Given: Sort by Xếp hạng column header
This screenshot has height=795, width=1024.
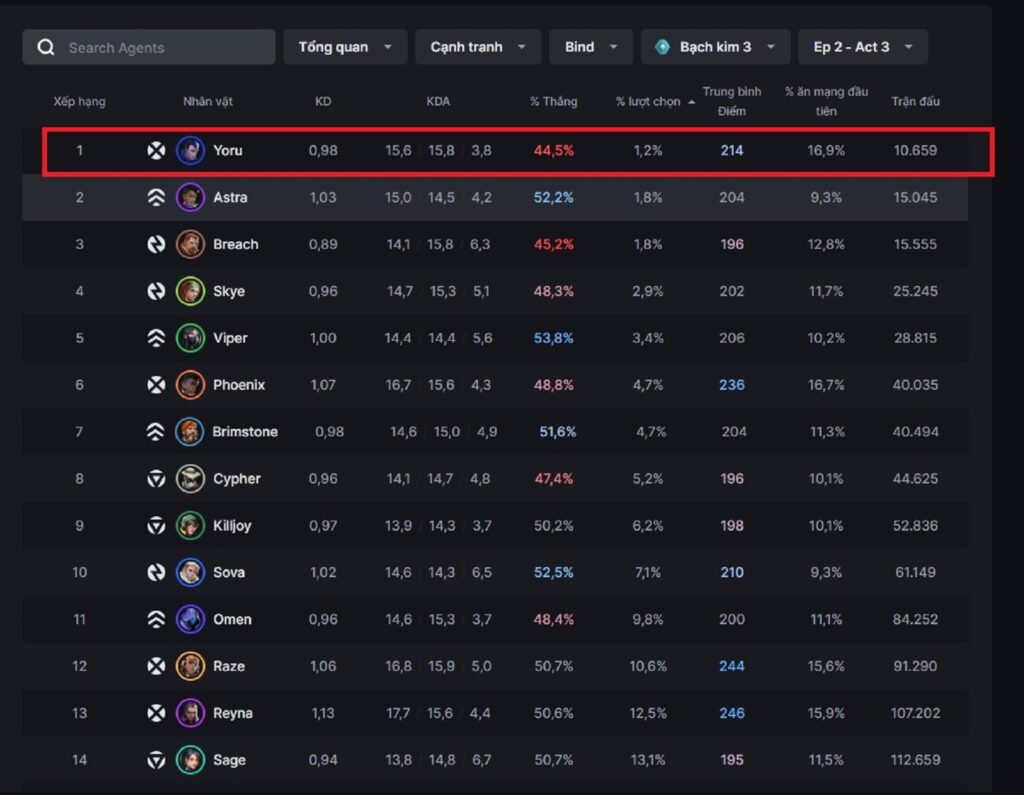Looking at the screenshot, I should tap(79, 101).
